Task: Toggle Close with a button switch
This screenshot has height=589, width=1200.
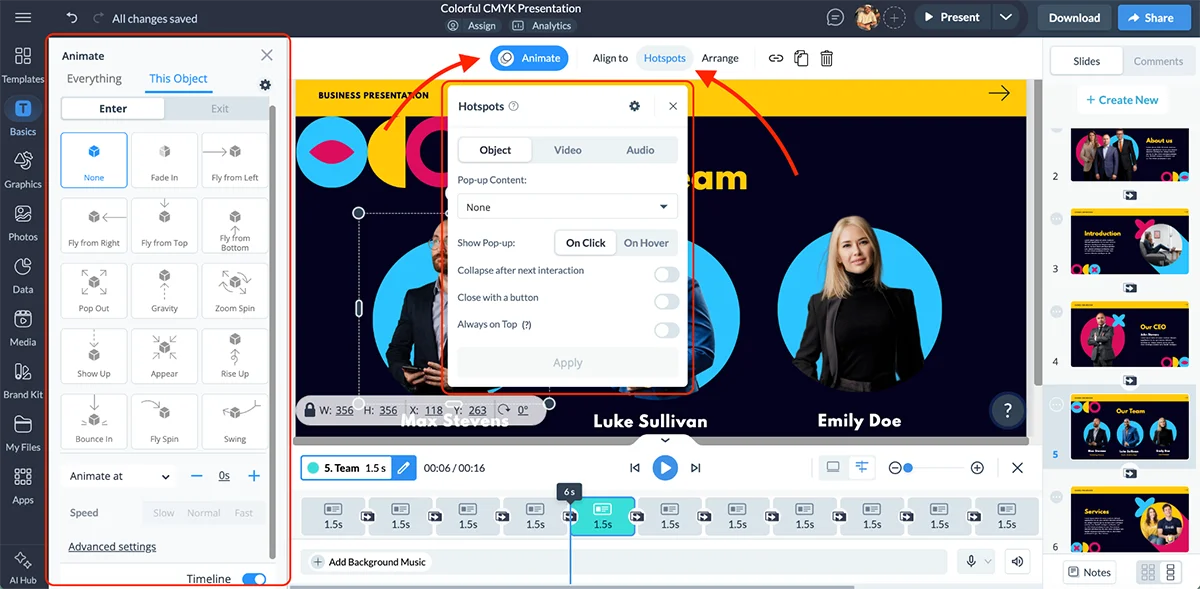Action: point(666,302)
